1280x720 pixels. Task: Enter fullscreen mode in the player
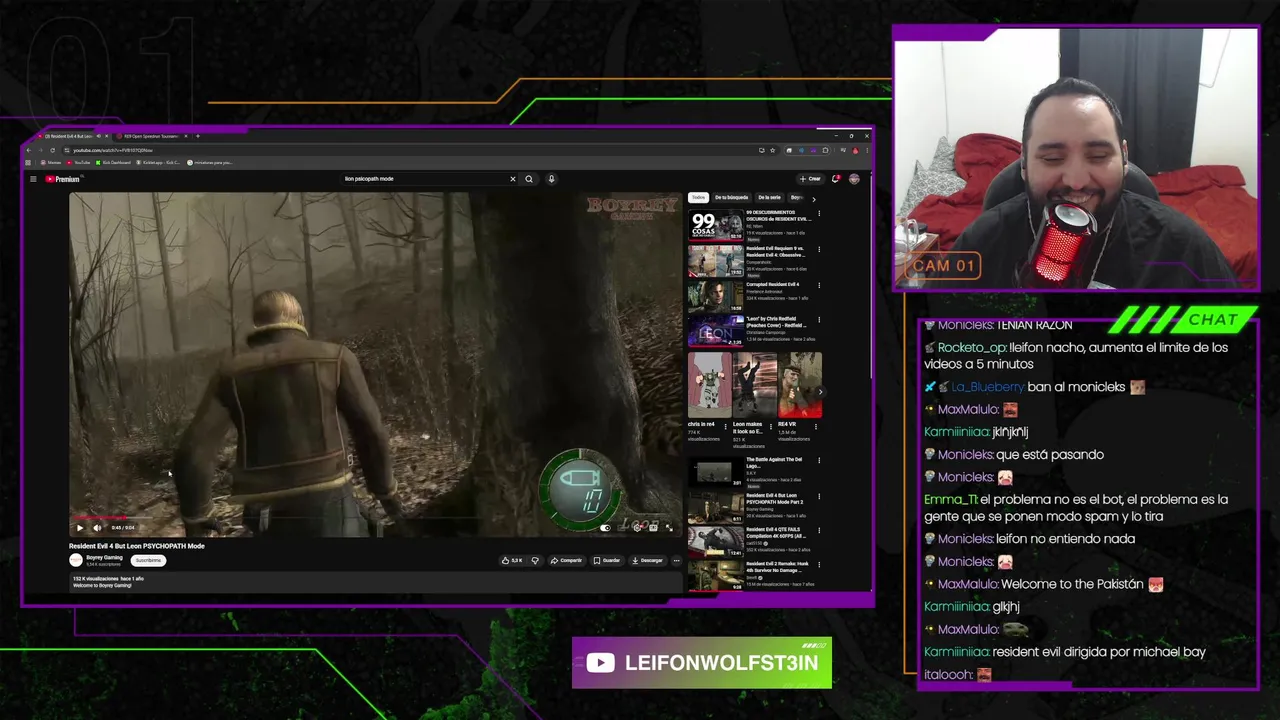point(670,528)
